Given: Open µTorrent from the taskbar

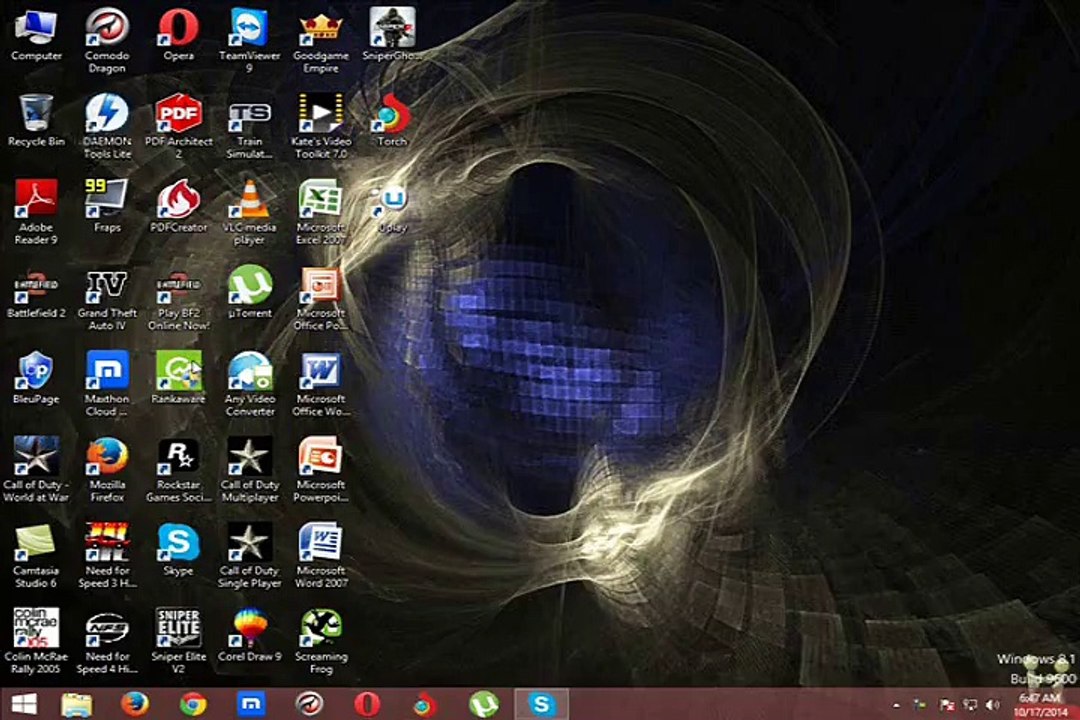Looking at the screenshot, I should click(x=484, y=704).
